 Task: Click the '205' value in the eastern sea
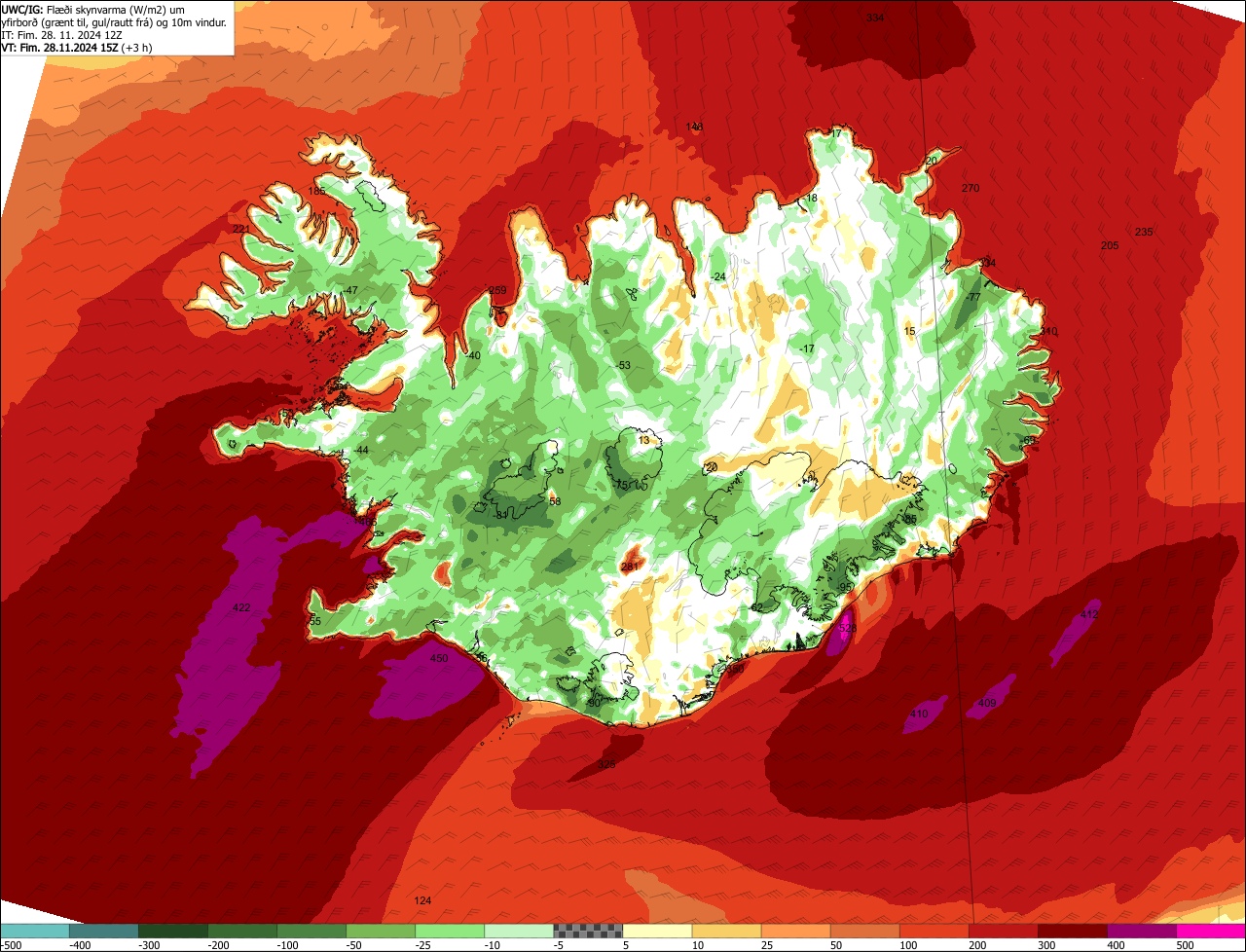click(x=1110, y=245)
